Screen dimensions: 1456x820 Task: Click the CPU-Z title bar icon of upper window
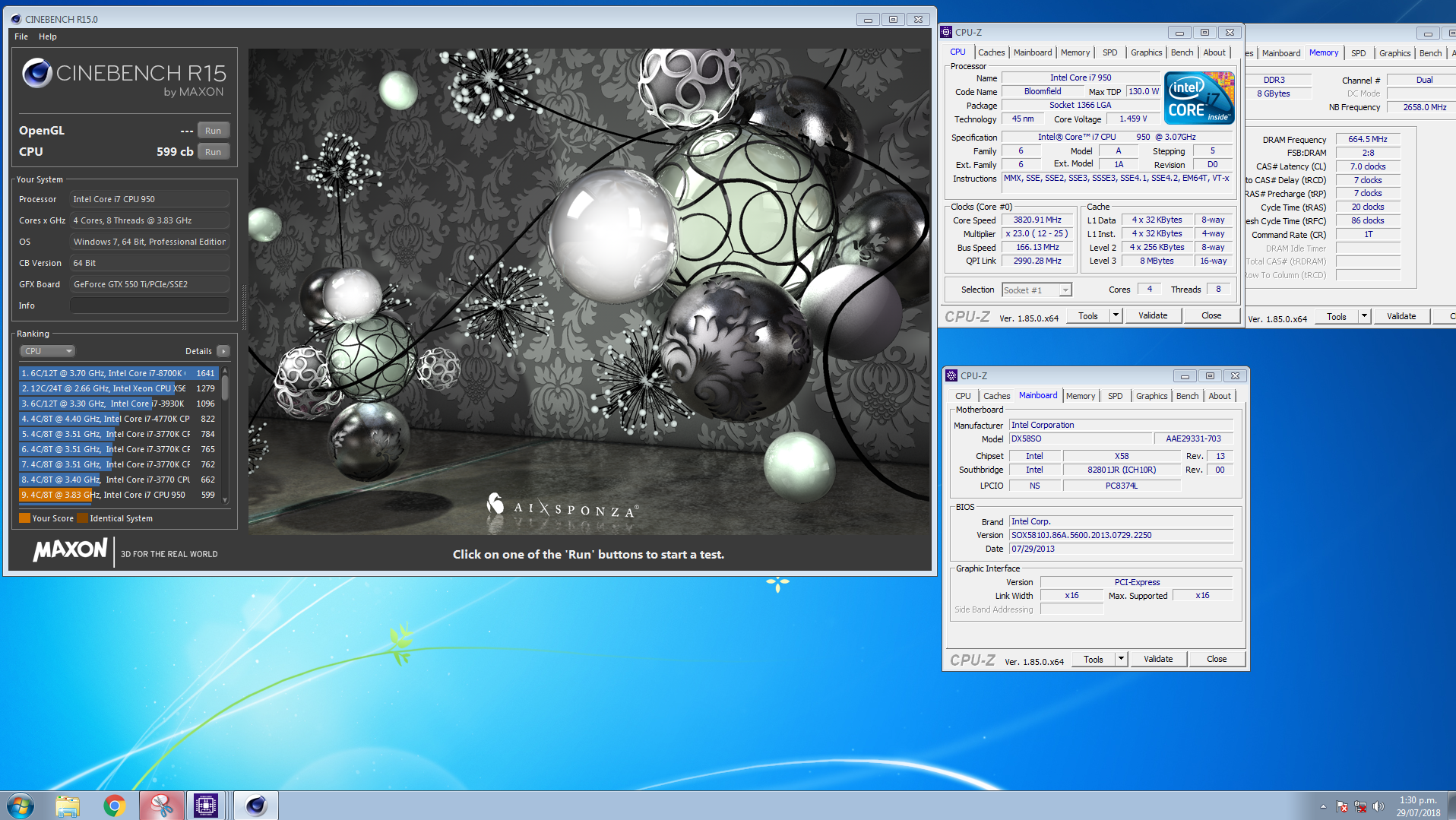pyautogui.click(x=947, y=32)
